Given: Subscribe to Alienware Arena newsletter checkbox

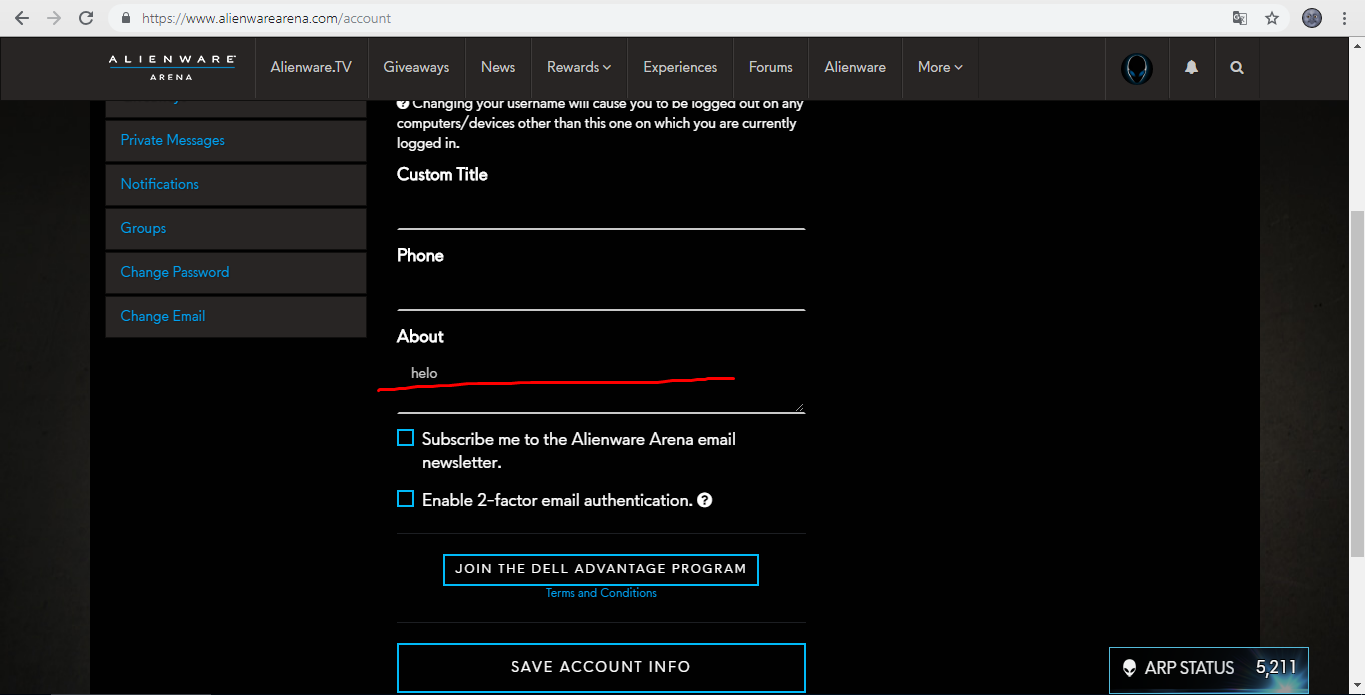Looking at the screenshot, I should [405, 438].
